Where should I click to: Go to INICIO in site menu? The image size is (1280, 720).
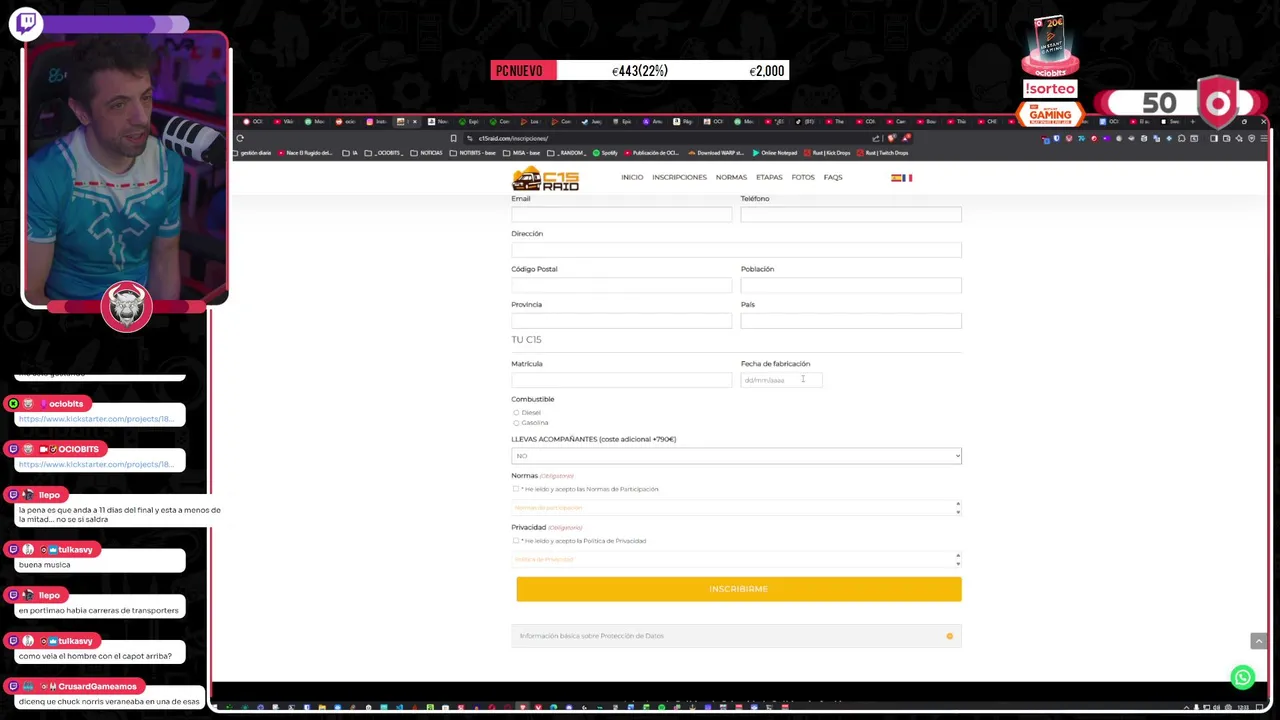pos(632,178)
